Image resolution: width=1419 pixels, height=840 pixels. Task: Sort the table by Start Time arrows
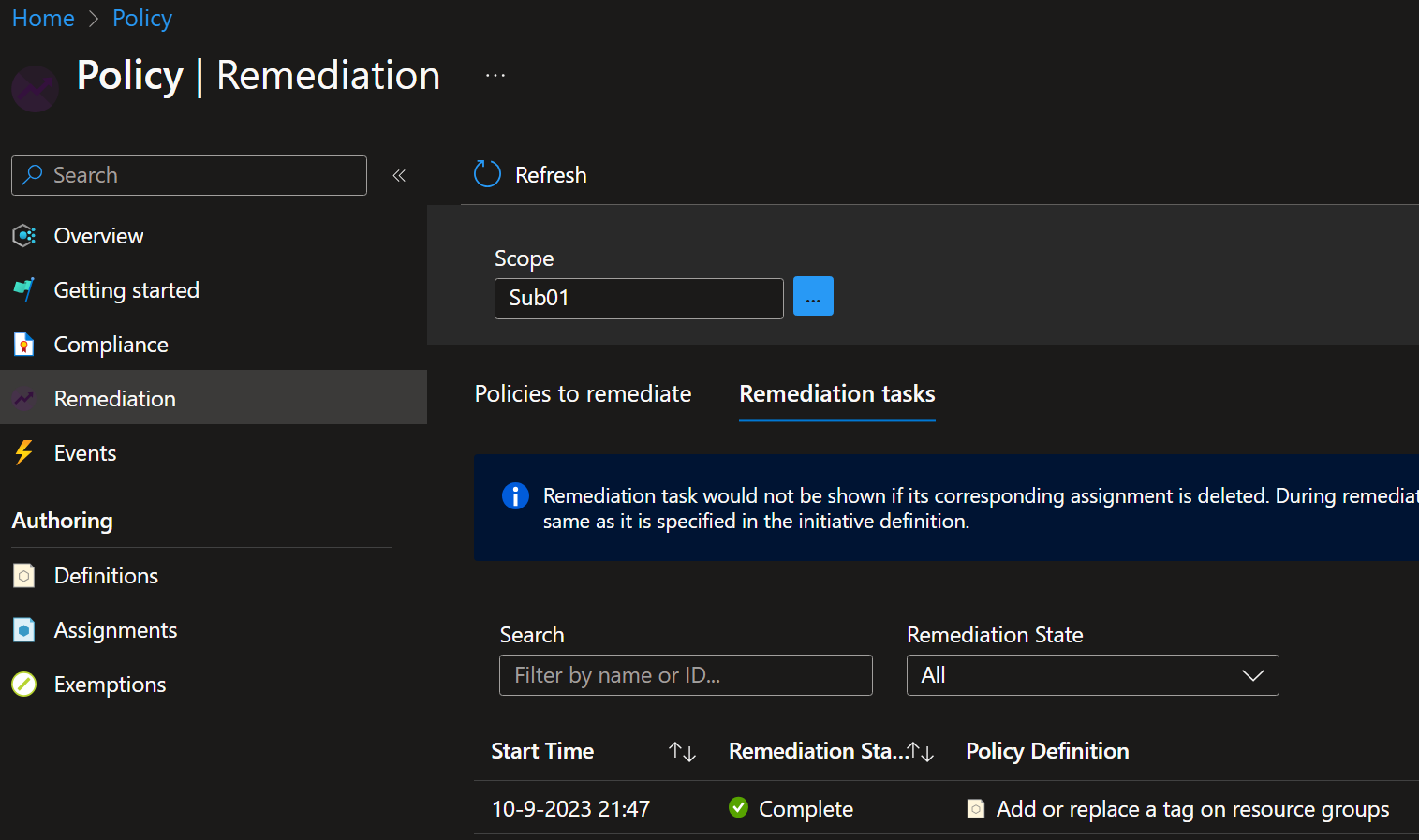click(682, 751)
